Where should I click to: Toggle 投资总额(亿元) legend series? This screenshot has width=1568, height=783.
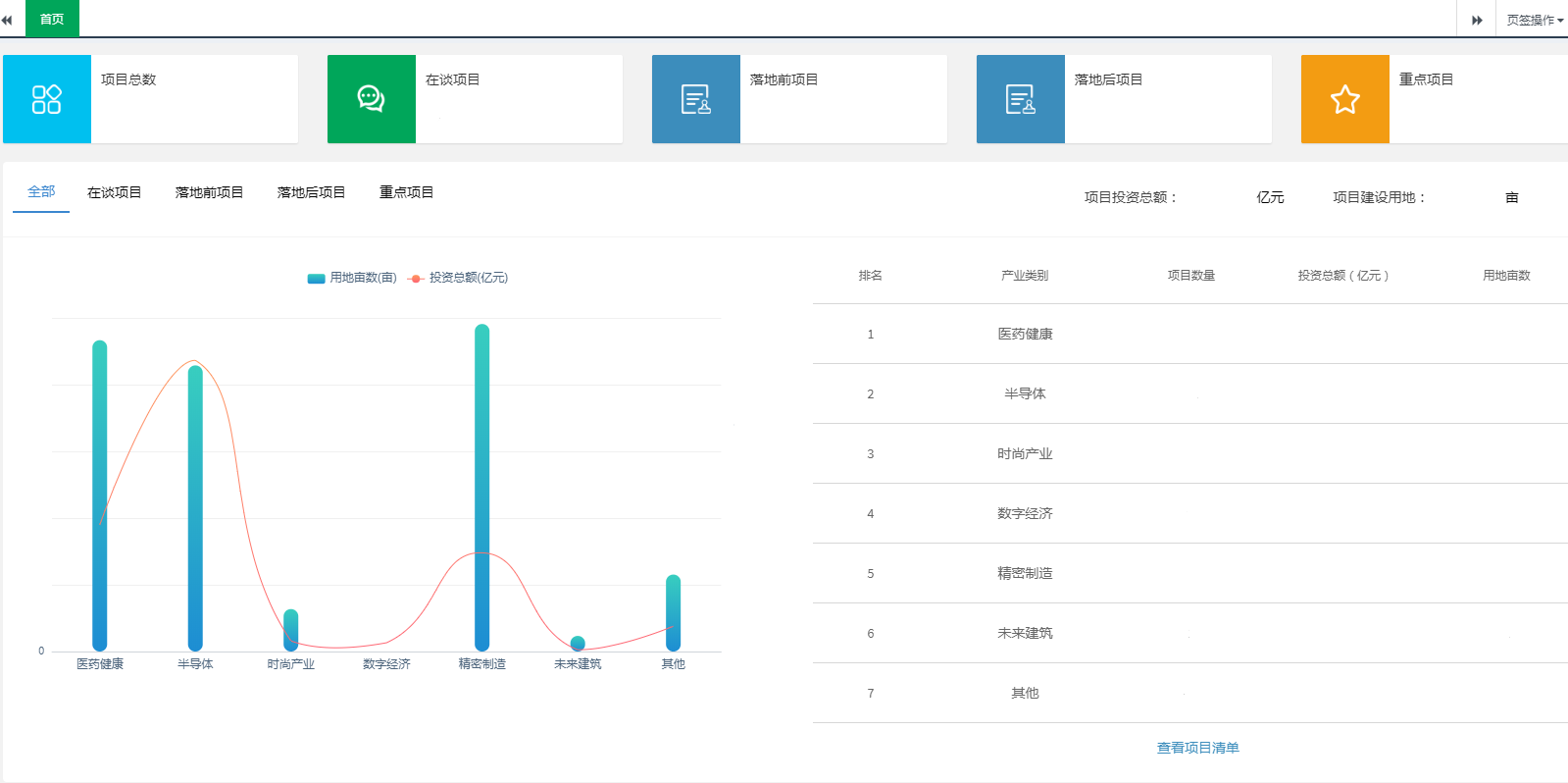click(x=458, y=278)
